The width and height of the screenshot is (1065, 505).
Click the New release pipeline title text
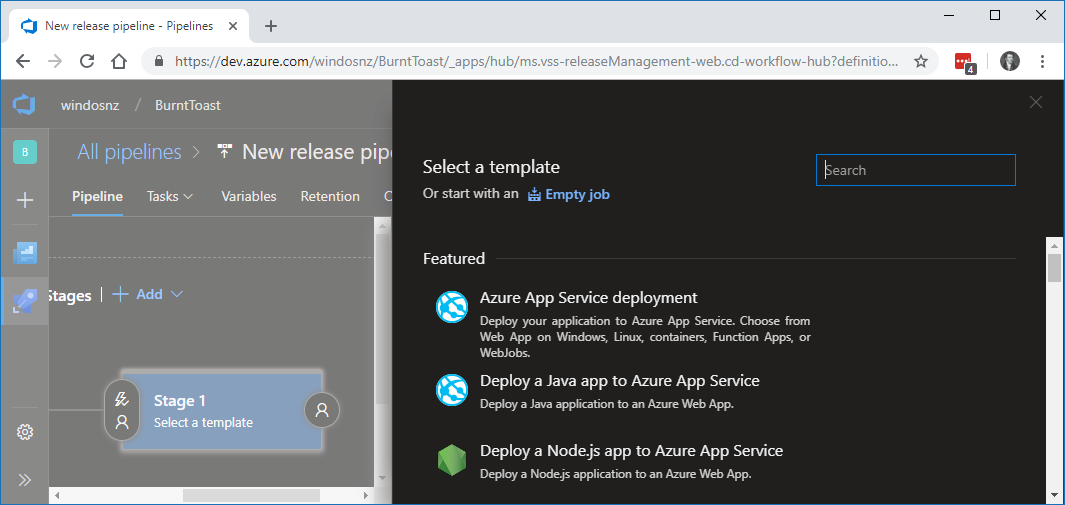317,151
